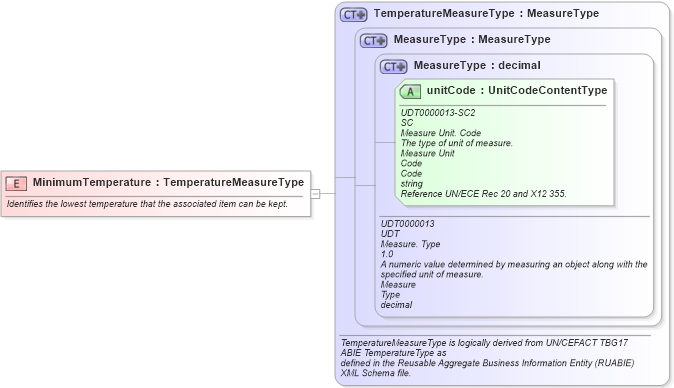Click the MinimumTemperature description 'Identifies the lowest temperature'
Screen dimensions: 674x388
pos(147,204)
